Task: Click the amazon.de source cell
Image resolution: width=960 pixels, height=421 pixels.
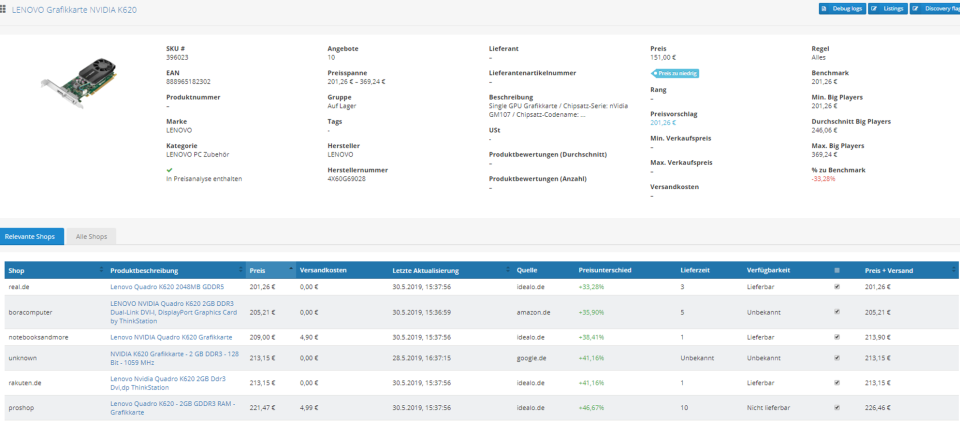Action: click(533, 312)
